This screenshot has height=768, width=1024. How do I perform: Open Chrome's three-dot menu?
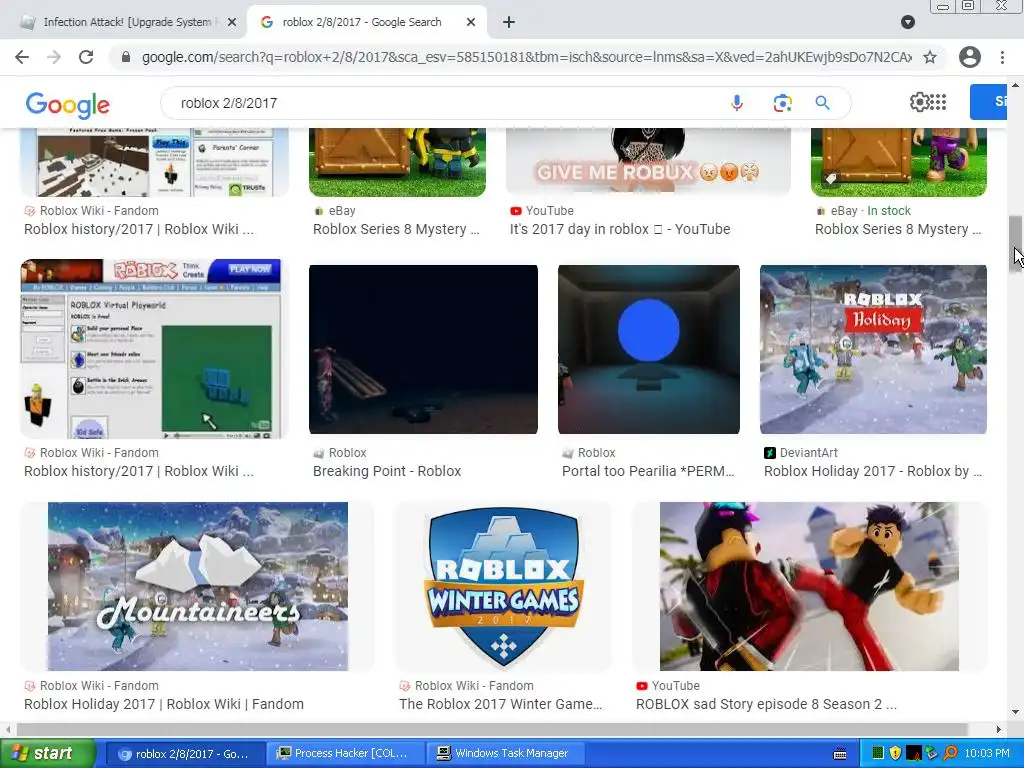(1002, 57)
